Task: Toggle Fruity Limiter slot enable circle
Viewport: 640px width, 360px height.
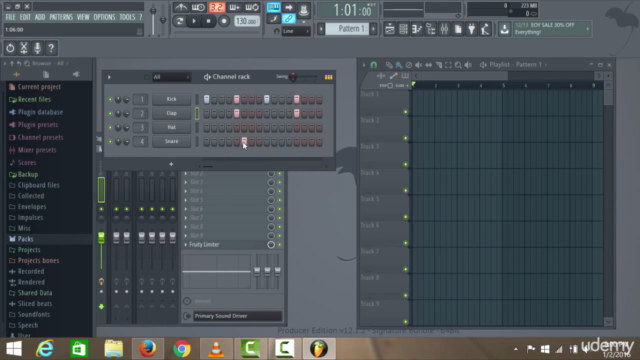Action: (271, 244)
